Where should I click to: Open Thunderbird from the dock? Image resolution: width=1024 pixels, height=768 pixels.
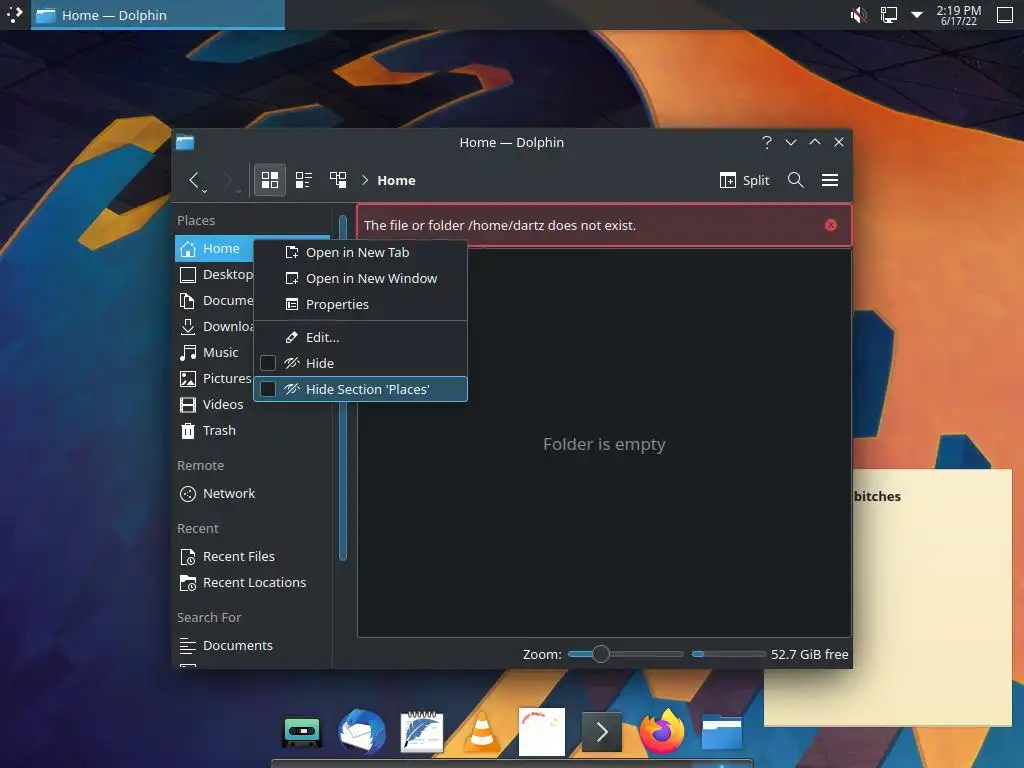click(361, 731)
